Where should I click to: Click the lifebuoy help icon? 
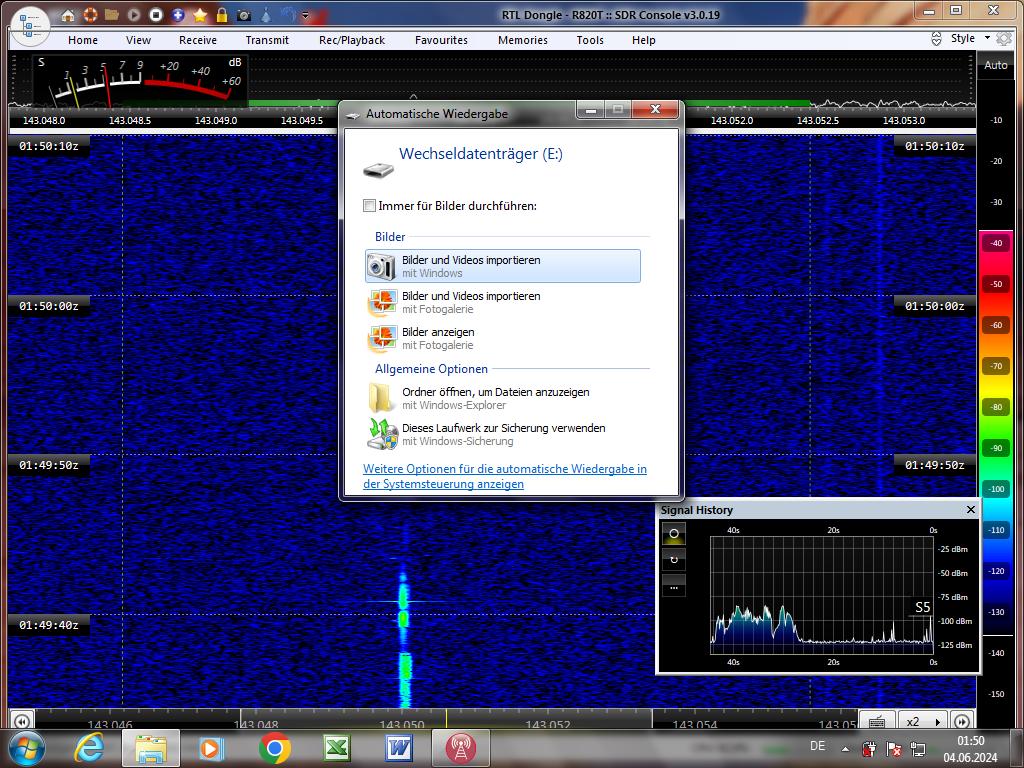(x=90, y=14)
